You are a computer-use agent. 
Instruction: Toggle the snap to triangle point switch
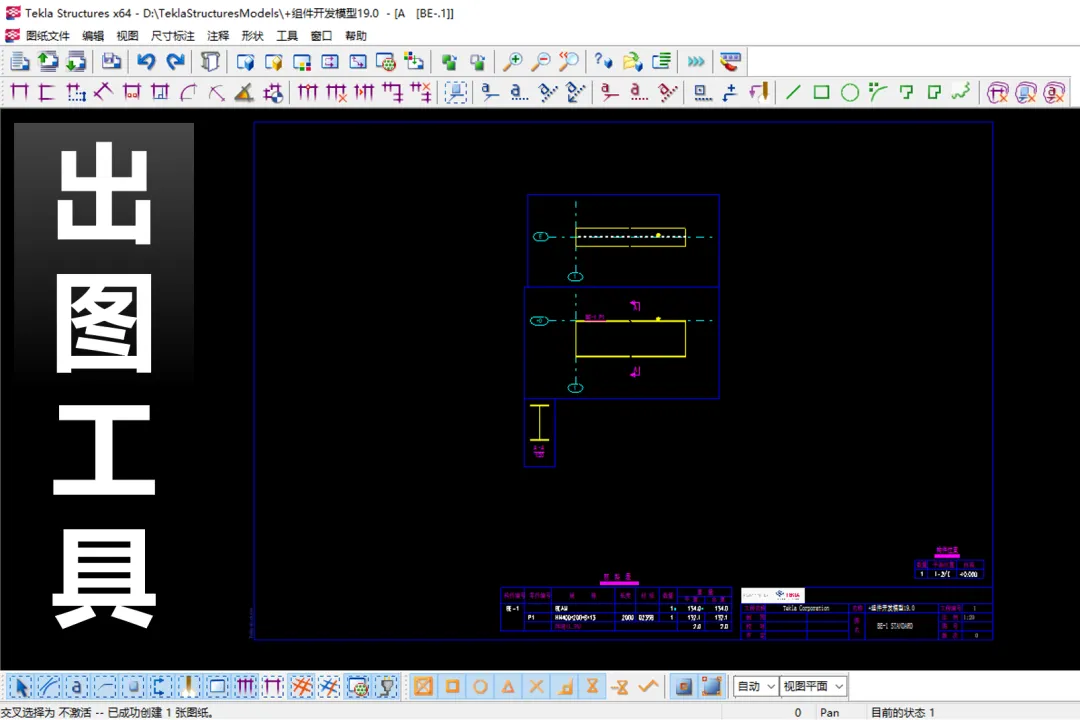tap(508, 687)
